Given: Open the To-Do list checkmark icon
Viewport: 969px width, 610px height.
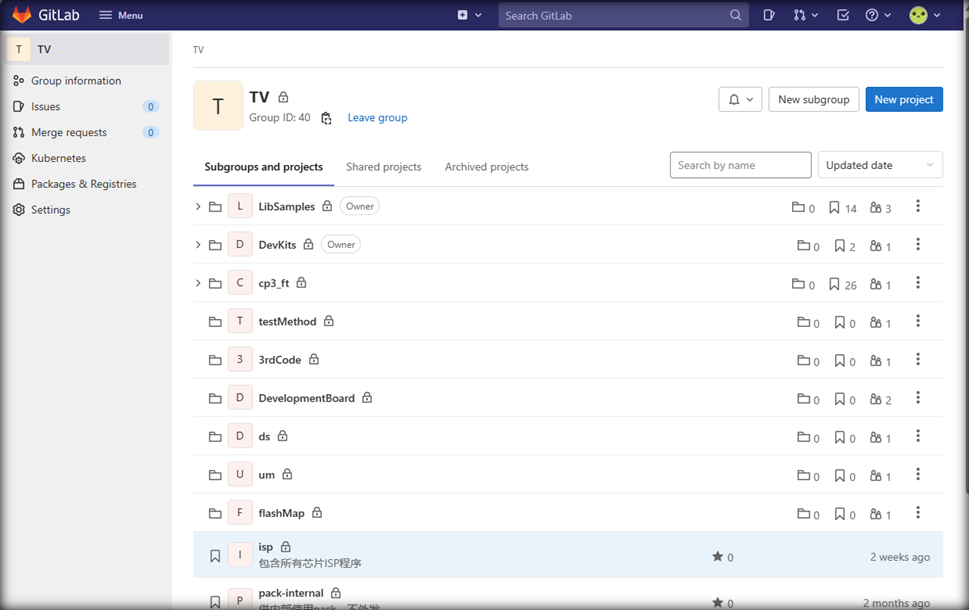Looking at the screenshot, I should pyautogui.click(x=843, y=15).
